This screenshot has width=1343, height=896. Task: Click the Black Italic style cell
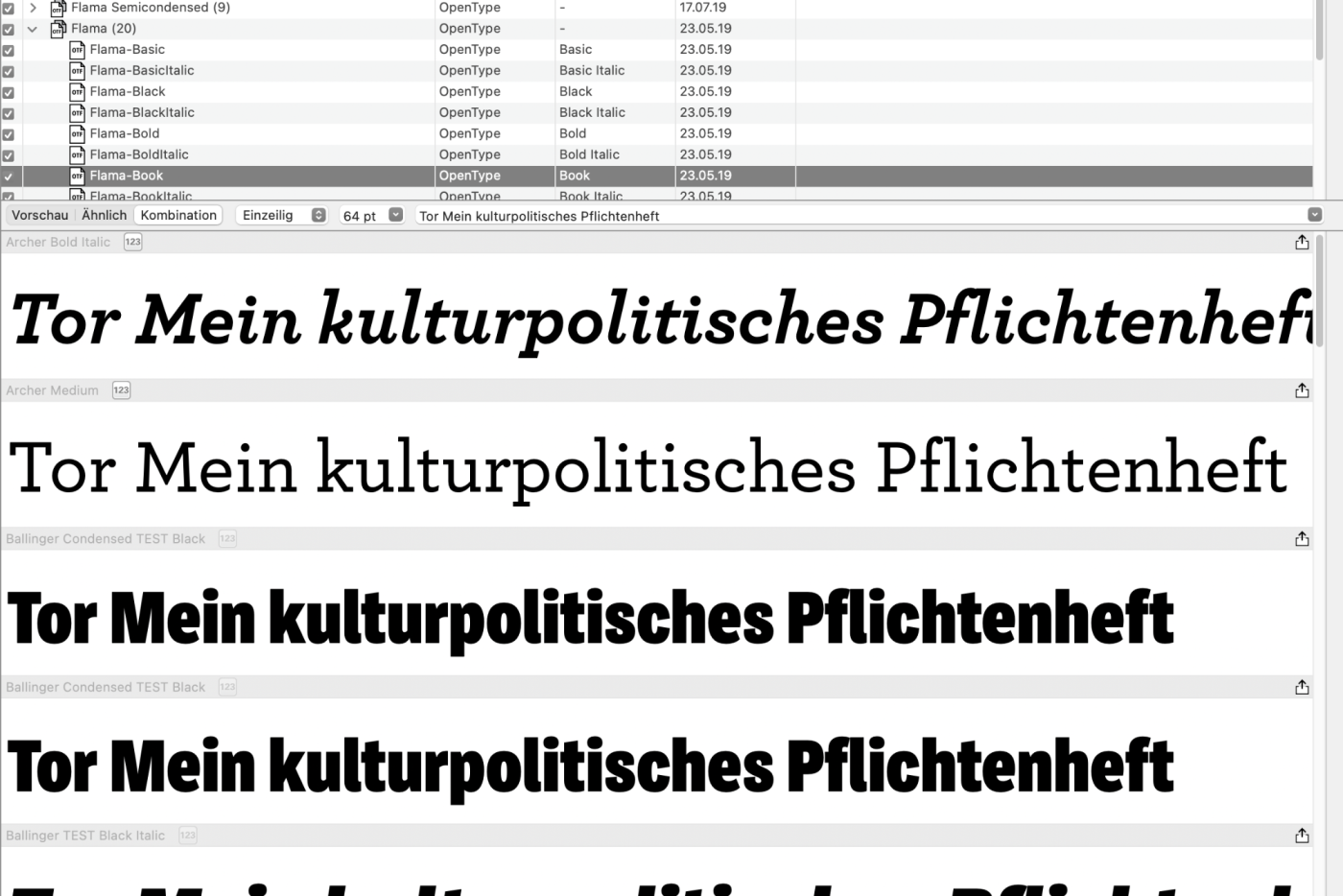(x=592, y=113)
